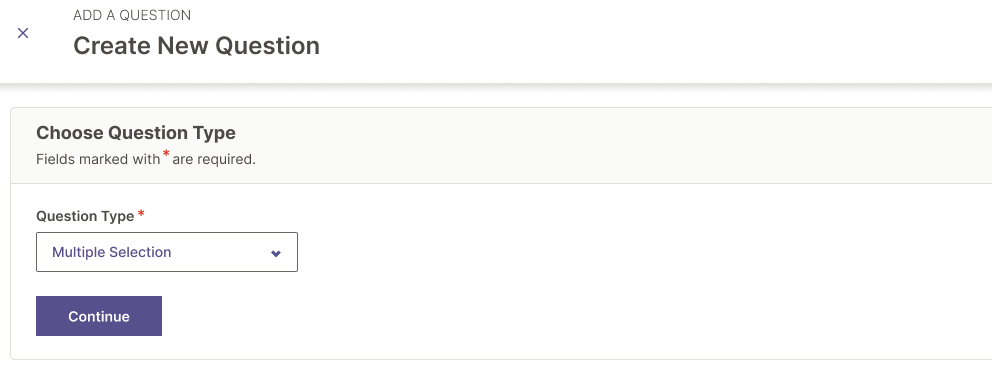Open the Question Type dropdown
Viewport: 992px width, 379px height.
tap(166, 252)
